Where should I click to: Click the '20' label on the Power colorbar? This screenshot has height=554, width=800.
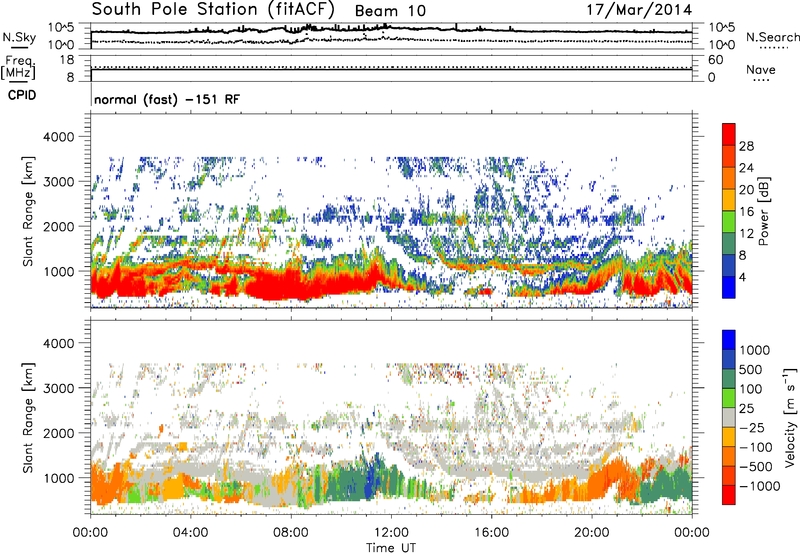point(746,190)
